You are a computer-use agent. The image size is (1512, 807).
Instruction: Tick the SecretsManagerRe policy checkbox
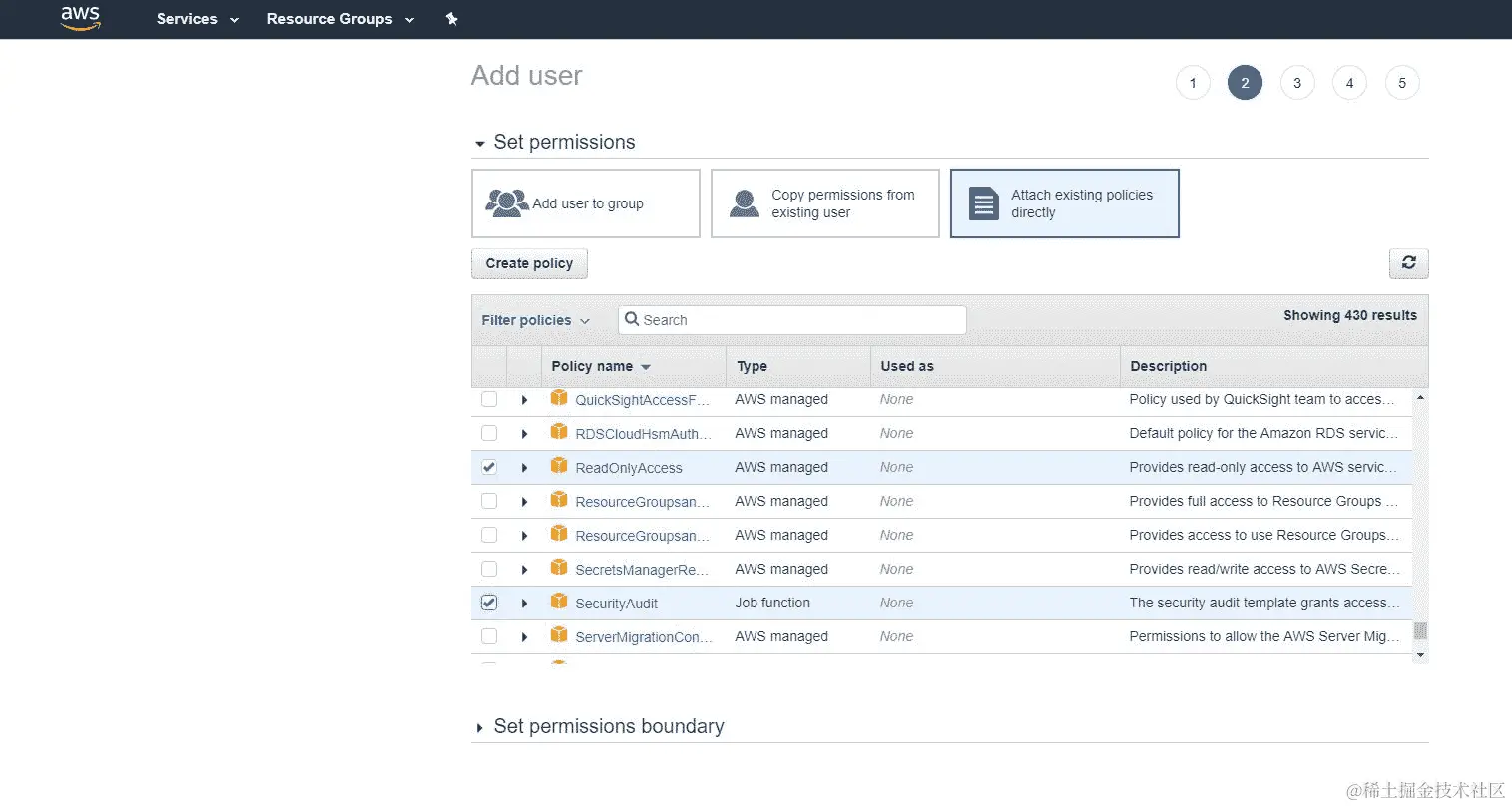point(489,569)
